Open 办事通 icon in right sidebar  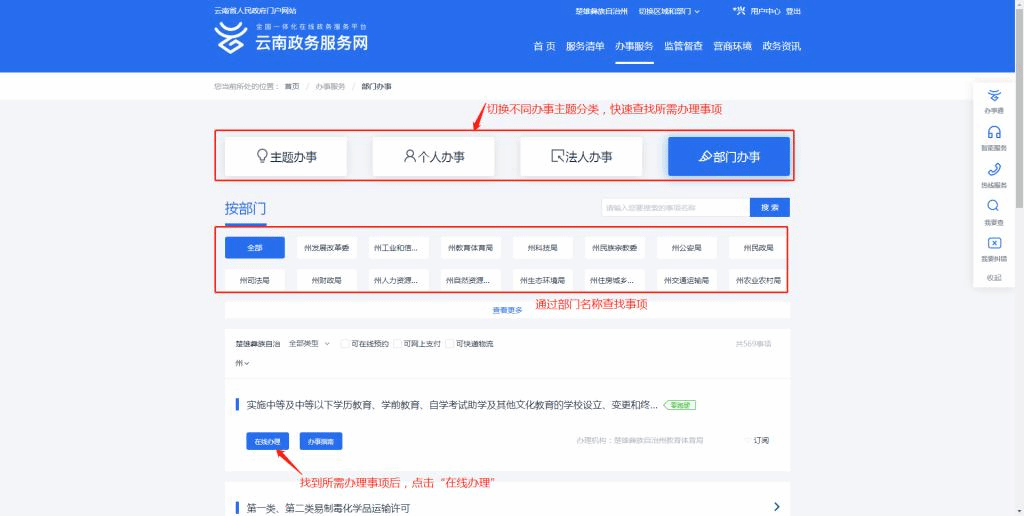[x=994, y=97]
